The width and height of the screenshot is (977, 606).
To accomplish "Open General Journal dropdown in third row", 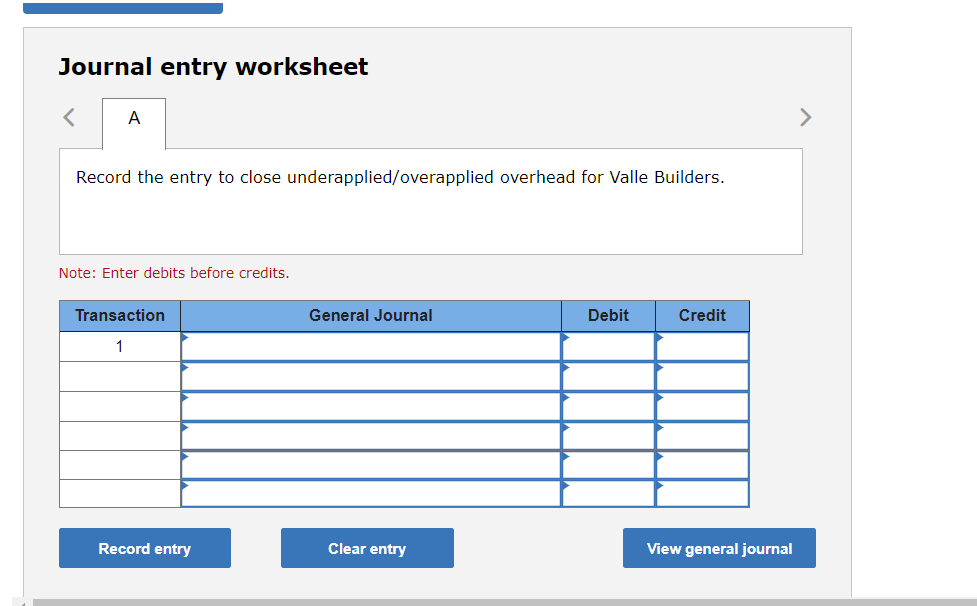I will click(371, 407).
